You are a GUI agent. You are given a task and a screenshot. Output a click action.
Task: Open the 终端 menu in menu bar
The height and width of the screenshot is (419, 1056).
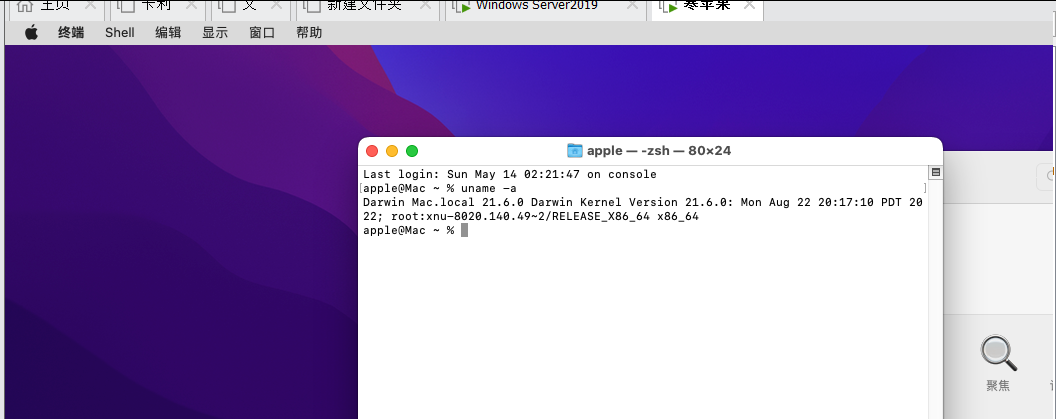(71, 32)
